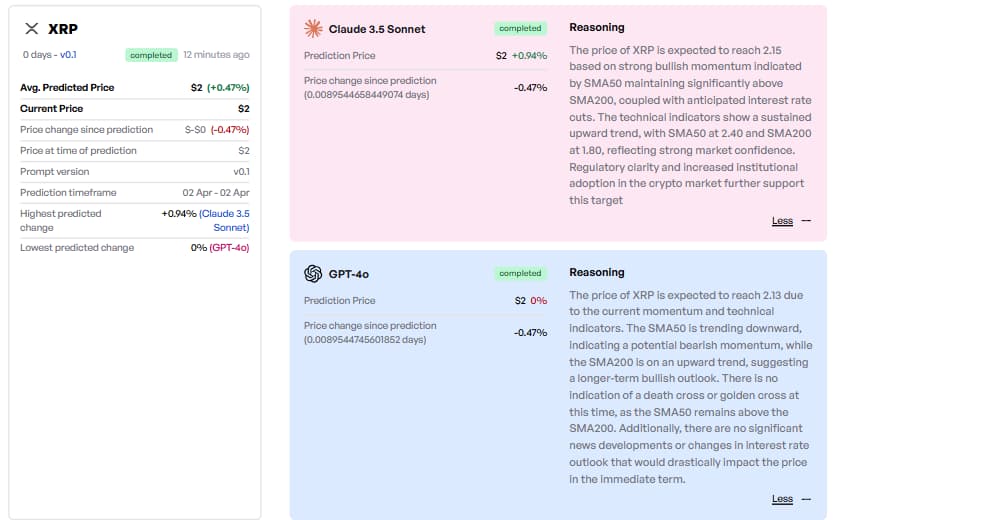This screenshot has width=992, height=520.
Task: Collapse Claude 3.5 Sonnet reasoning with Less
Action: click(782, 221)
